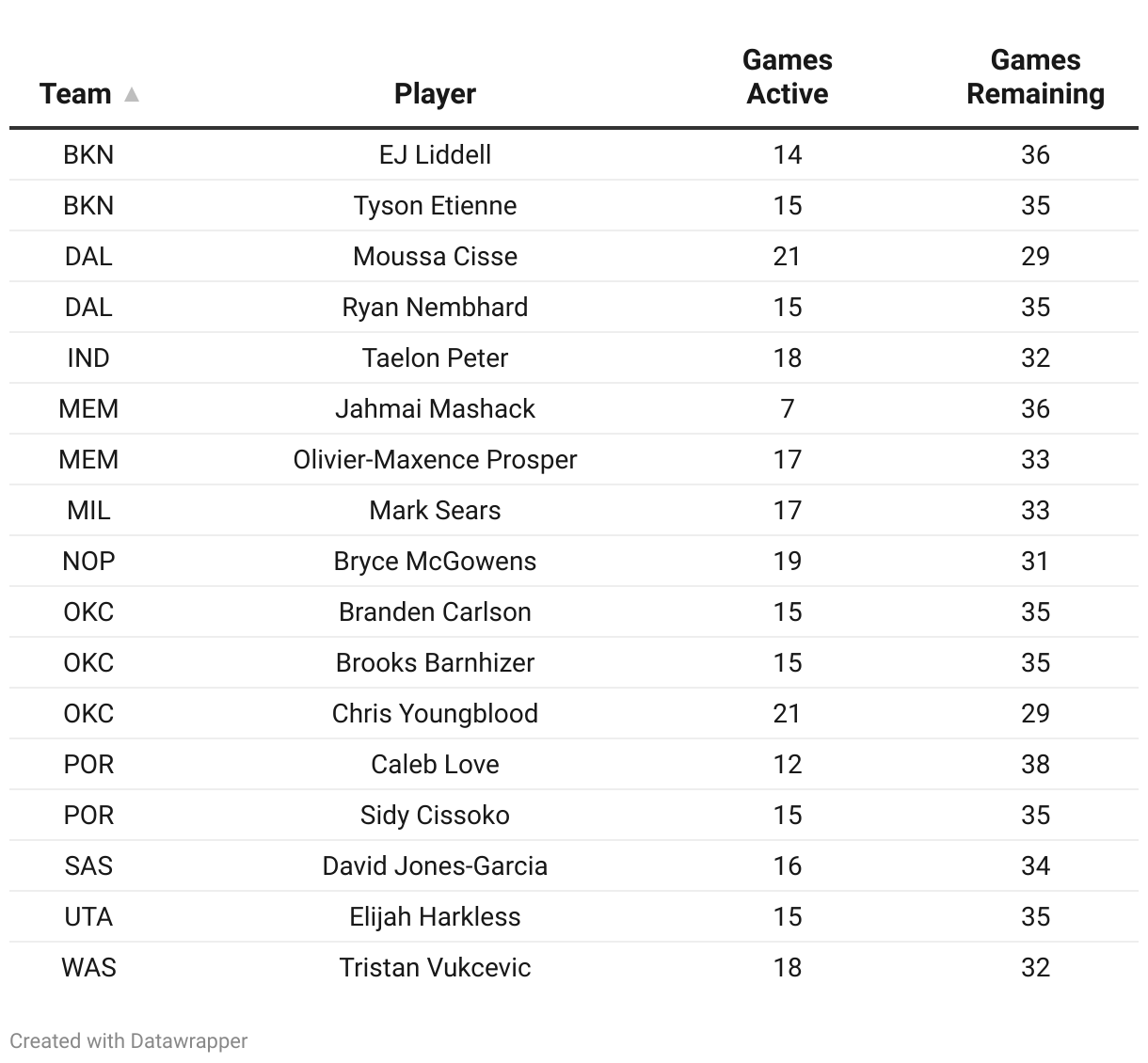Open the Created with Datawrapper link

coord(129,1040)
